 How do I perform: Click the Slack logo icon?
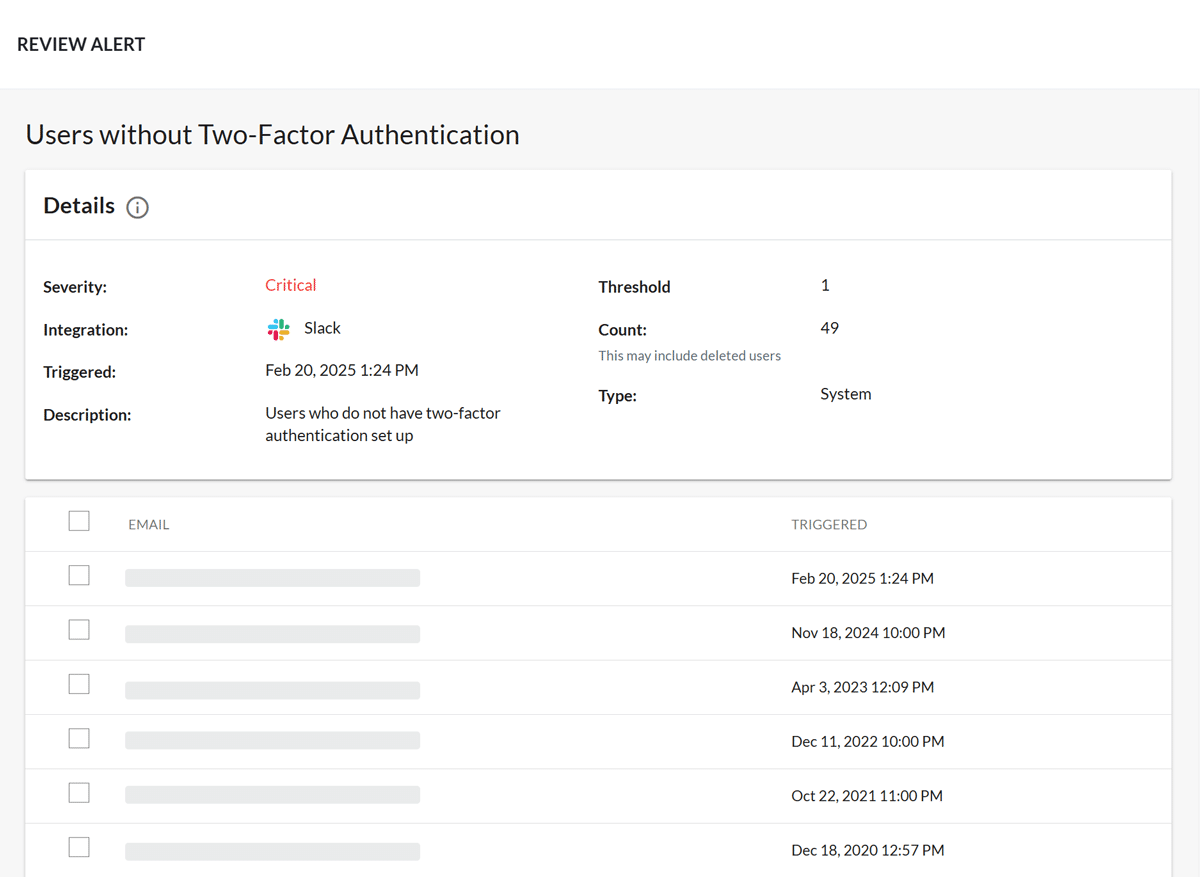(x=279, y=329)
